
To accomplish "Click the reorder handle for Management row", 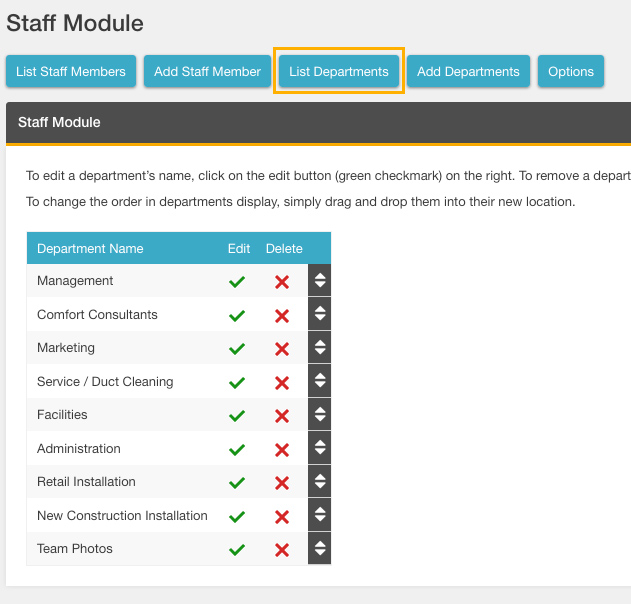I will click(319, 281).
